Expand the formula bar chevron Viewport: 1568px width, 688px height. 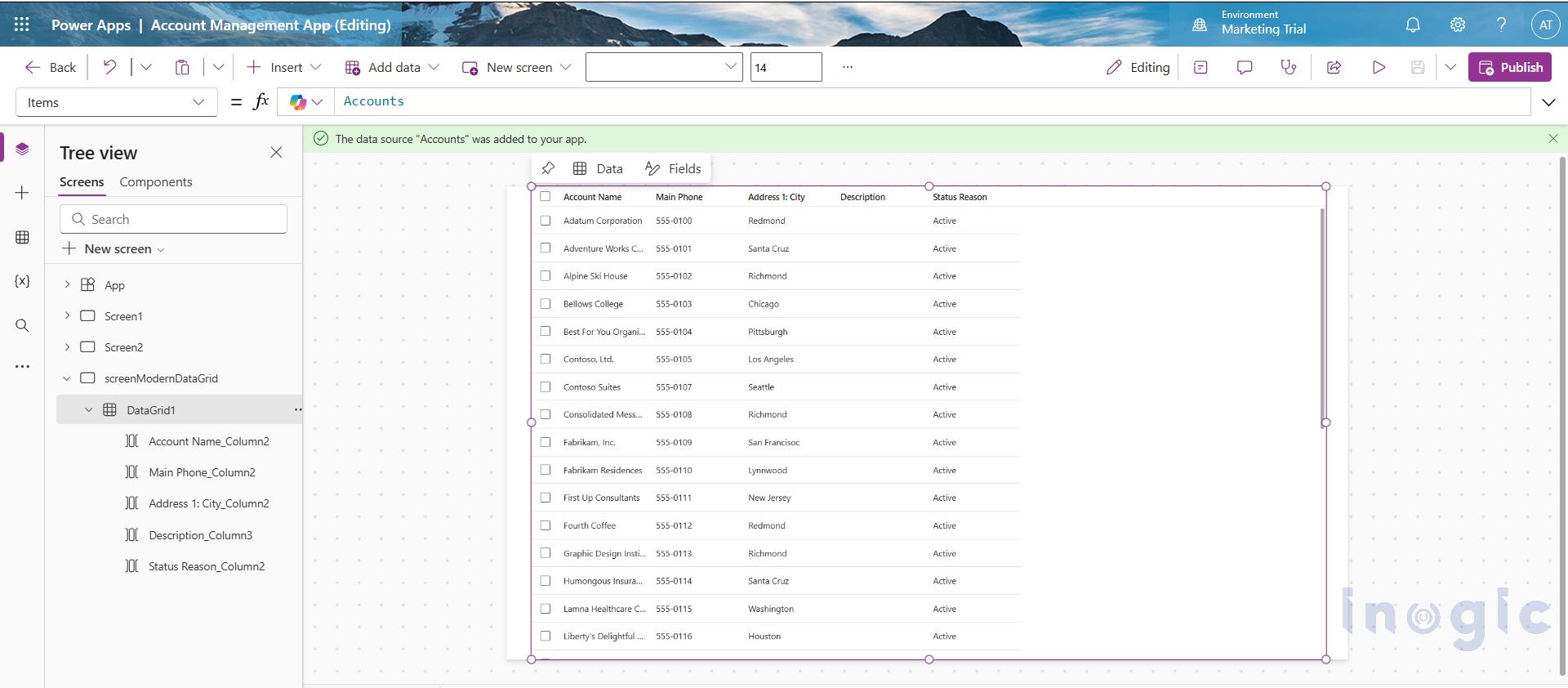coord(1548,102)
